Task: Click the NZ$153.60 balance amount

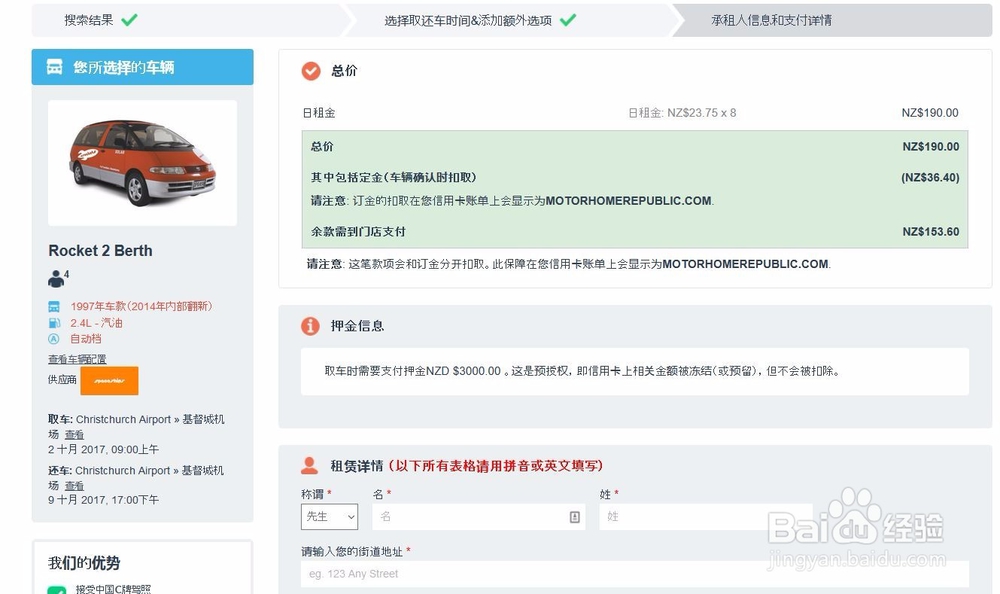Action: pyautogui.click(x=930, y=232)
